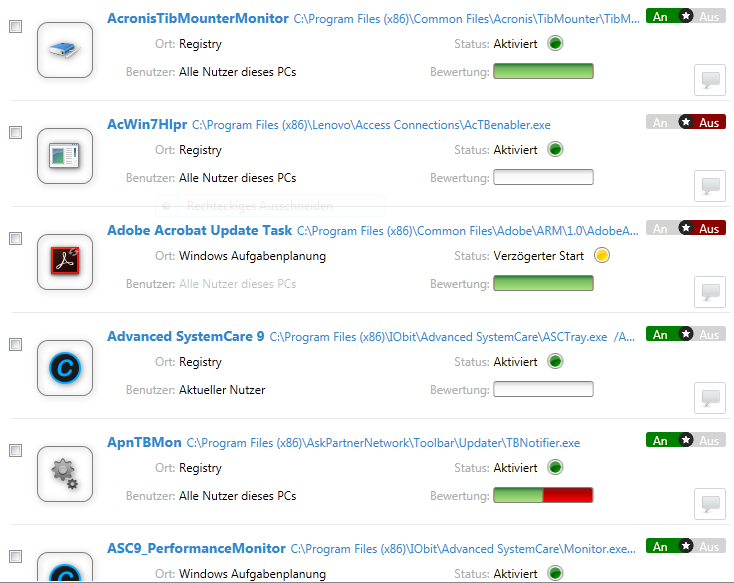Click the AdobeARM file path
734x583 pixels.
tap(468, 231)
